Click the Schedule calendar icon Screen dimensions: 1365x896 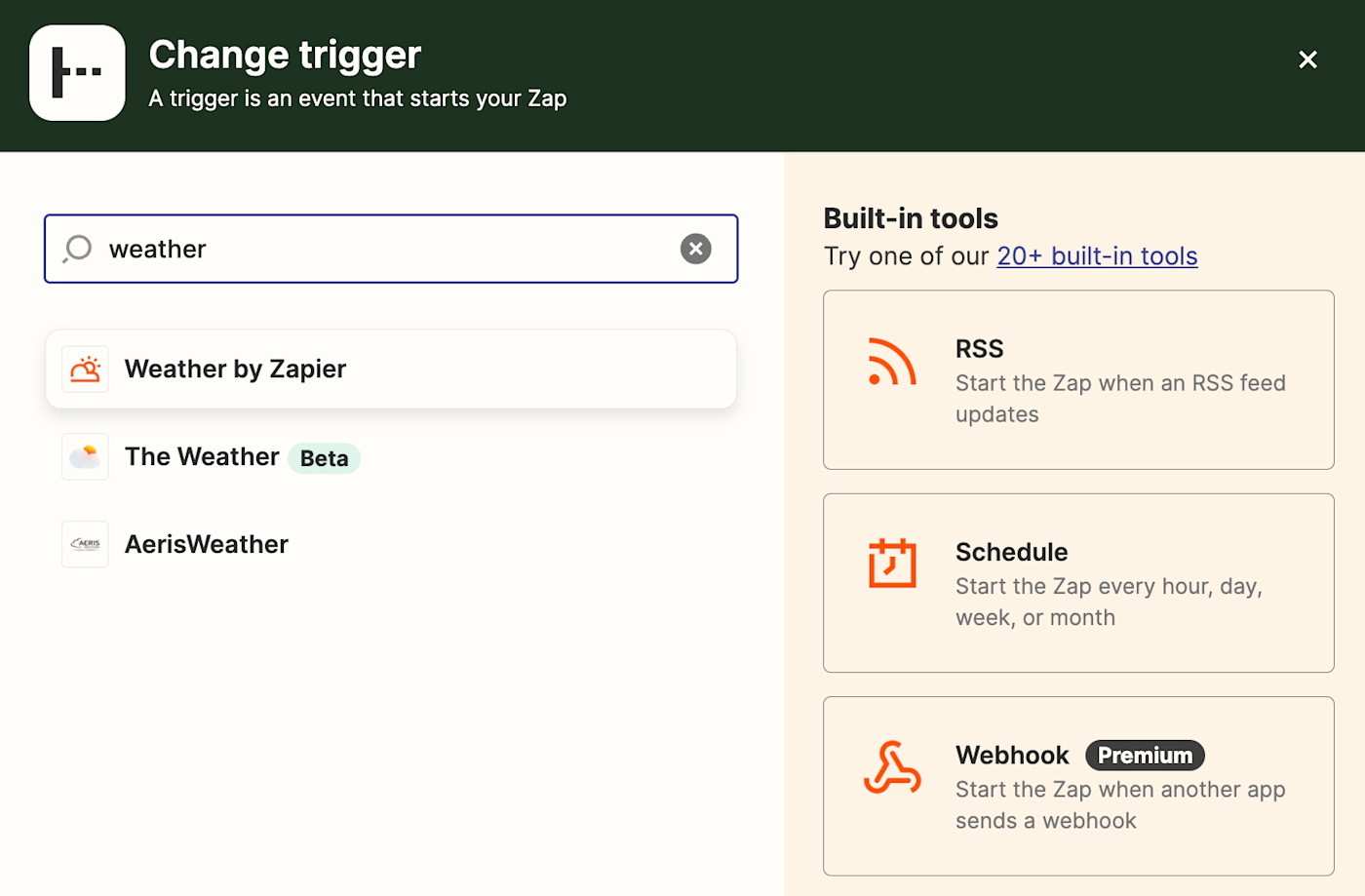click(892, 563)
